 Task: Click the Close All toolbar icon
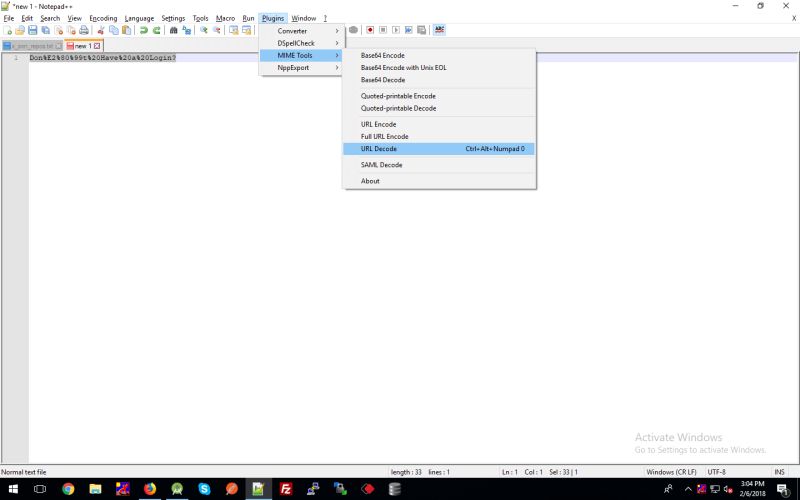[x=71, y=30]
